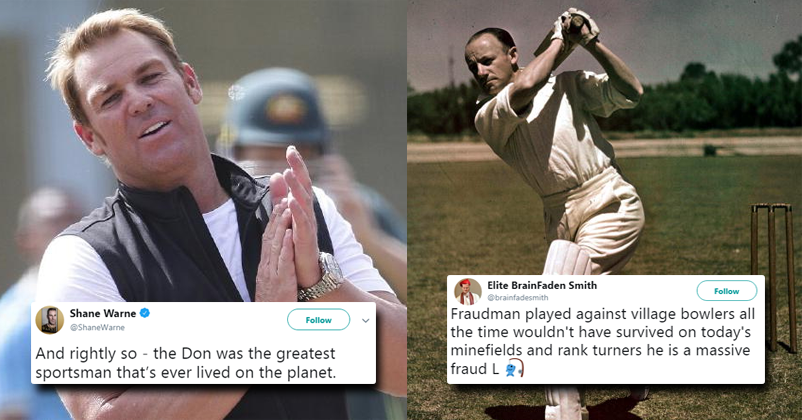The width and height of the screenshot is (802, 420).
Task: Click the raised cricket bat
Action: [x=563, y=35]
